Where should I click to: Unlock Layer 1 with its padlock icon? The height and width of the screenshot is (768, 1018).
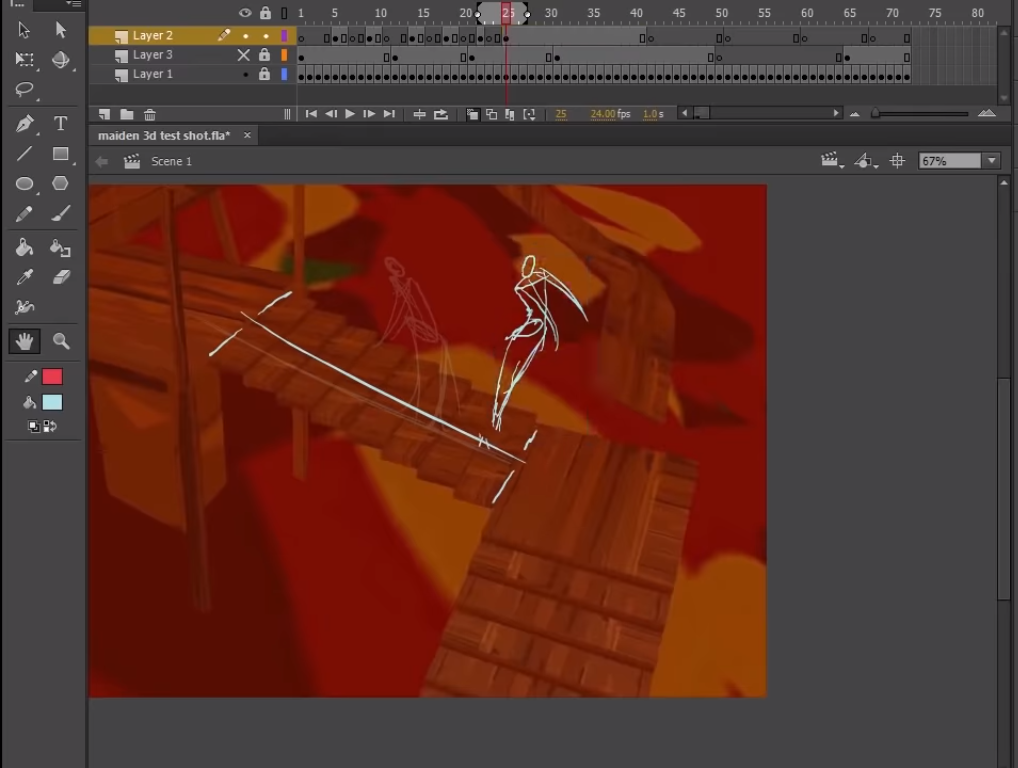pyautogui.click(x=264, y=74)
